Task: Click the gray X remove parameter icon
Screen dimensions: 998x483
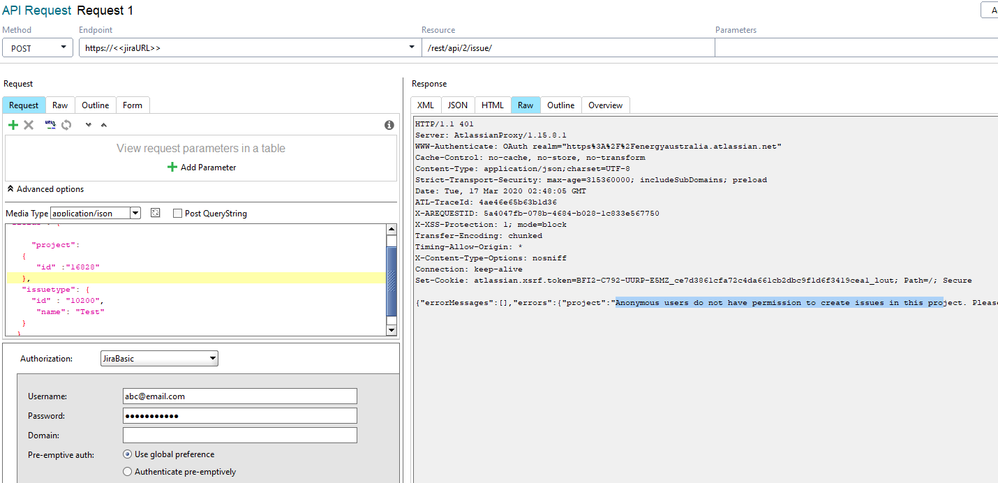Action: click(x=28, y=125)
